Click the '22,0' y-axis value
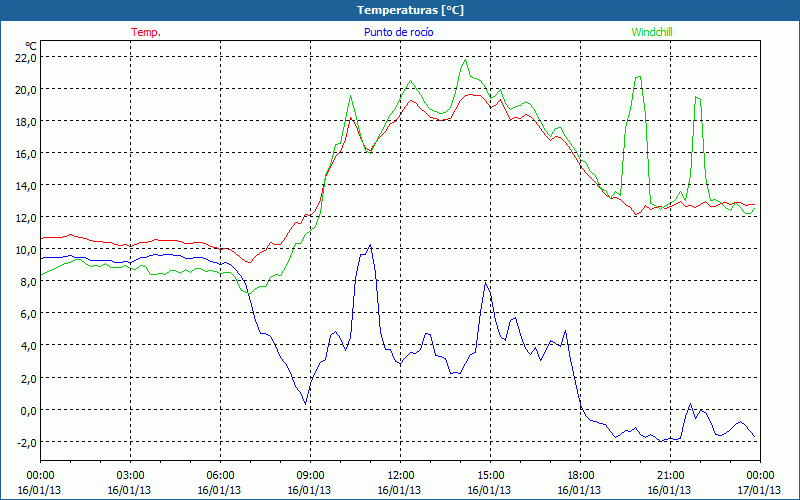The image size is (800, 500). click(27, 58)
